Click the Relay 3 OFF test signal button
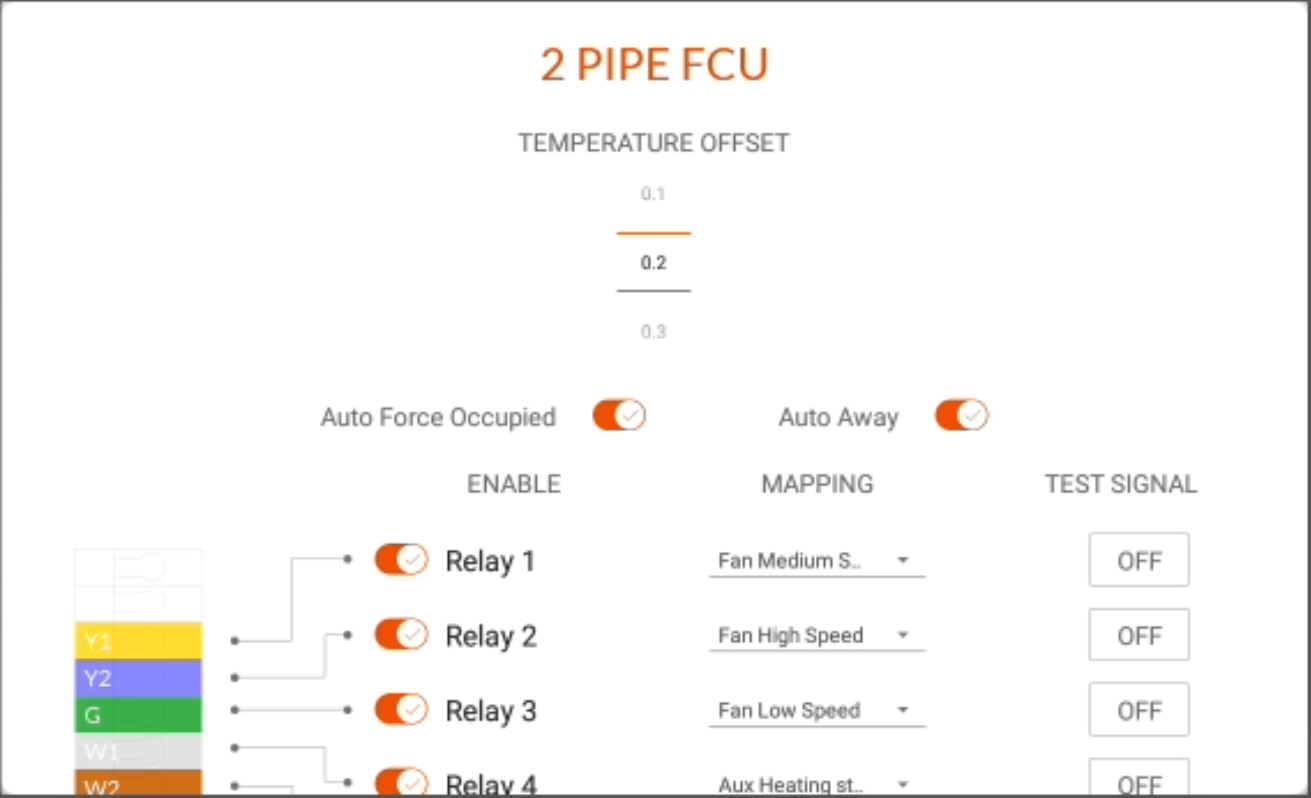This screenshot has height=798, width=1311. click(x=1139, y=710)
